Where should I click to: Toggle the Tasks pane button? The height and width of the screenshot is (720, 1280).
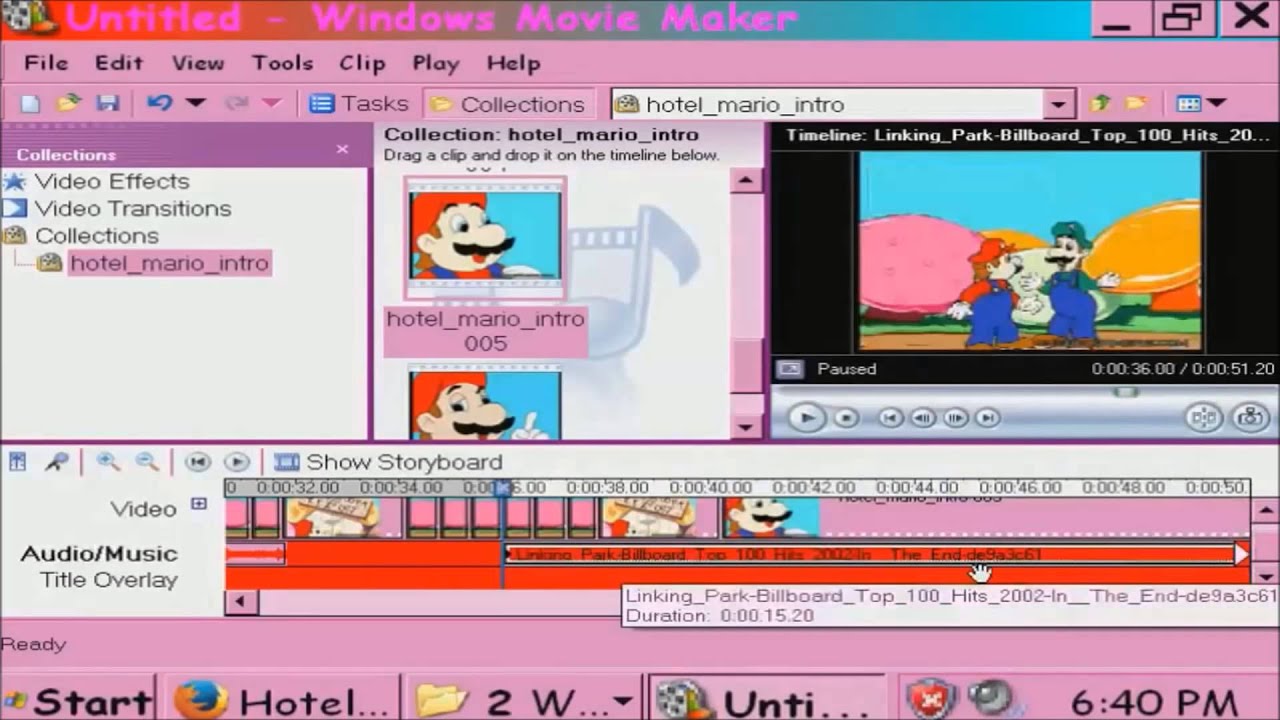point(358,103)
